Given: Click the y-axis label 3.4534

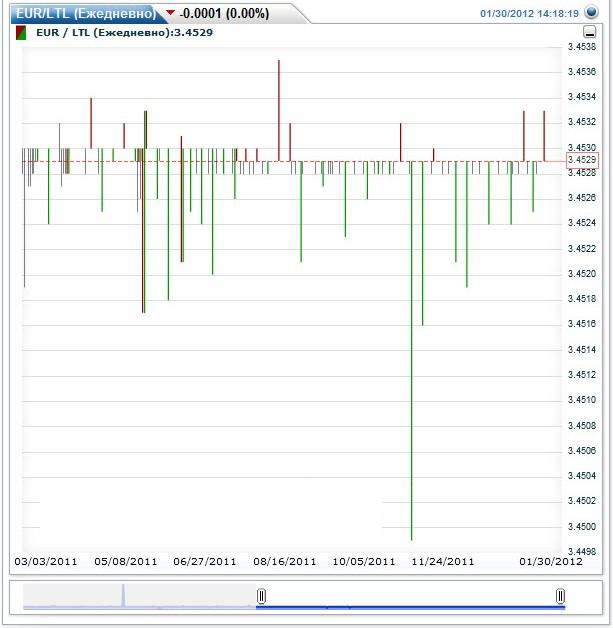Looking at the screenshot, I should [x=582, y=97].
